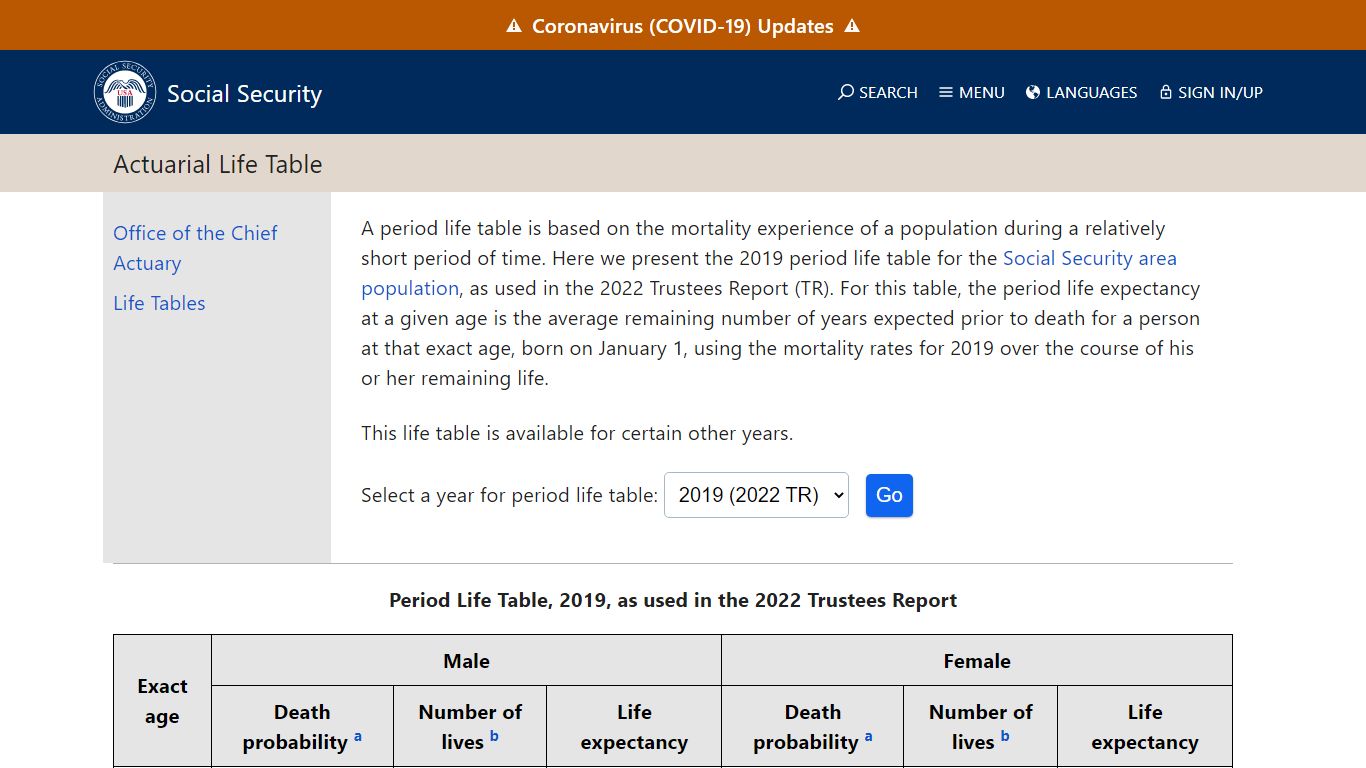The height and width of the screenshot is (768, 1366).
Task: Open footnote b beside Female Number of lives
Action: click(1005, 736)
